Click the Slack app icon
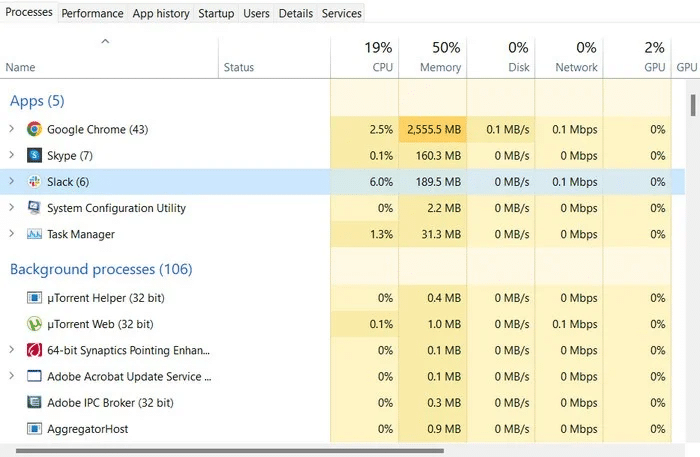 pyautogui.click(x=34, y=182)
